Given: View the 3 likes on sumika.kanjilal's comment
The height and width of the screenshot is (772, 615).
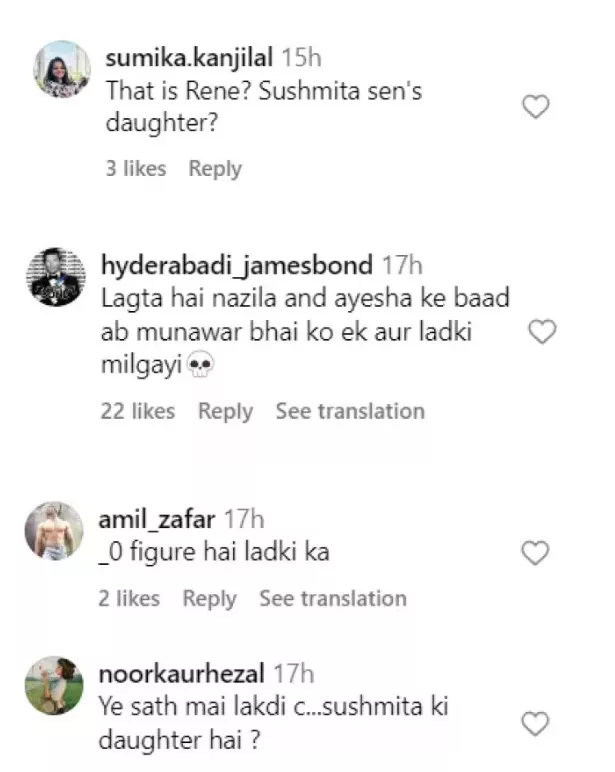Looking at the screenshot, I should [136, 169].
